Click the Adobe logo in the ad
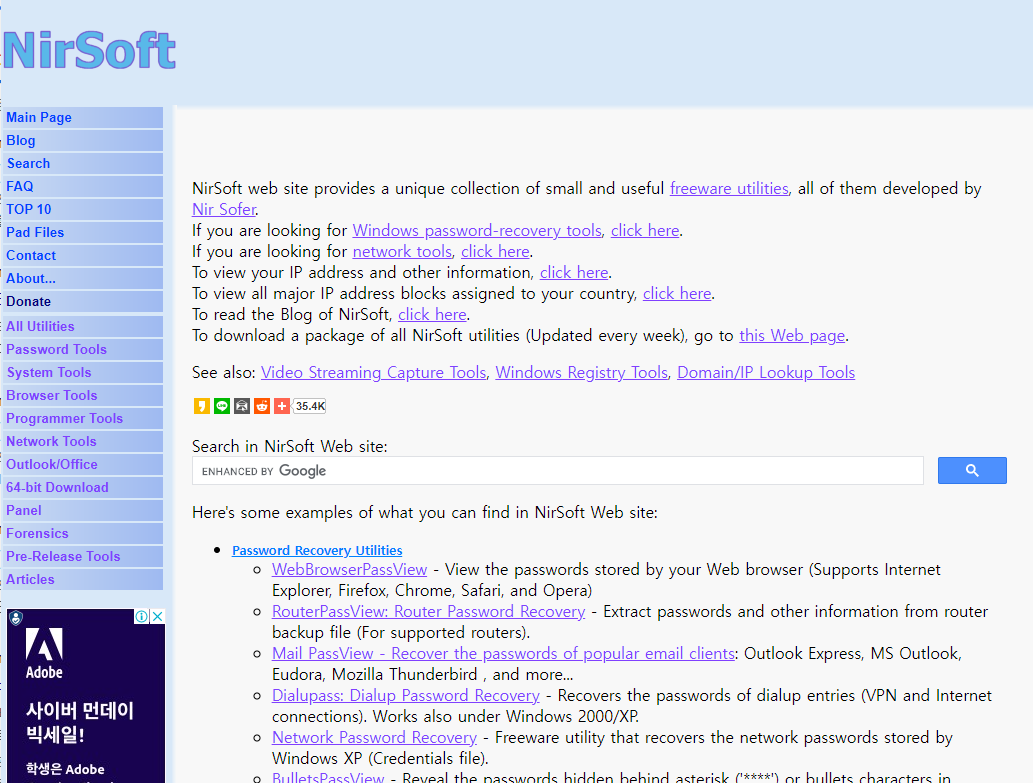 (x=44, y=652)
